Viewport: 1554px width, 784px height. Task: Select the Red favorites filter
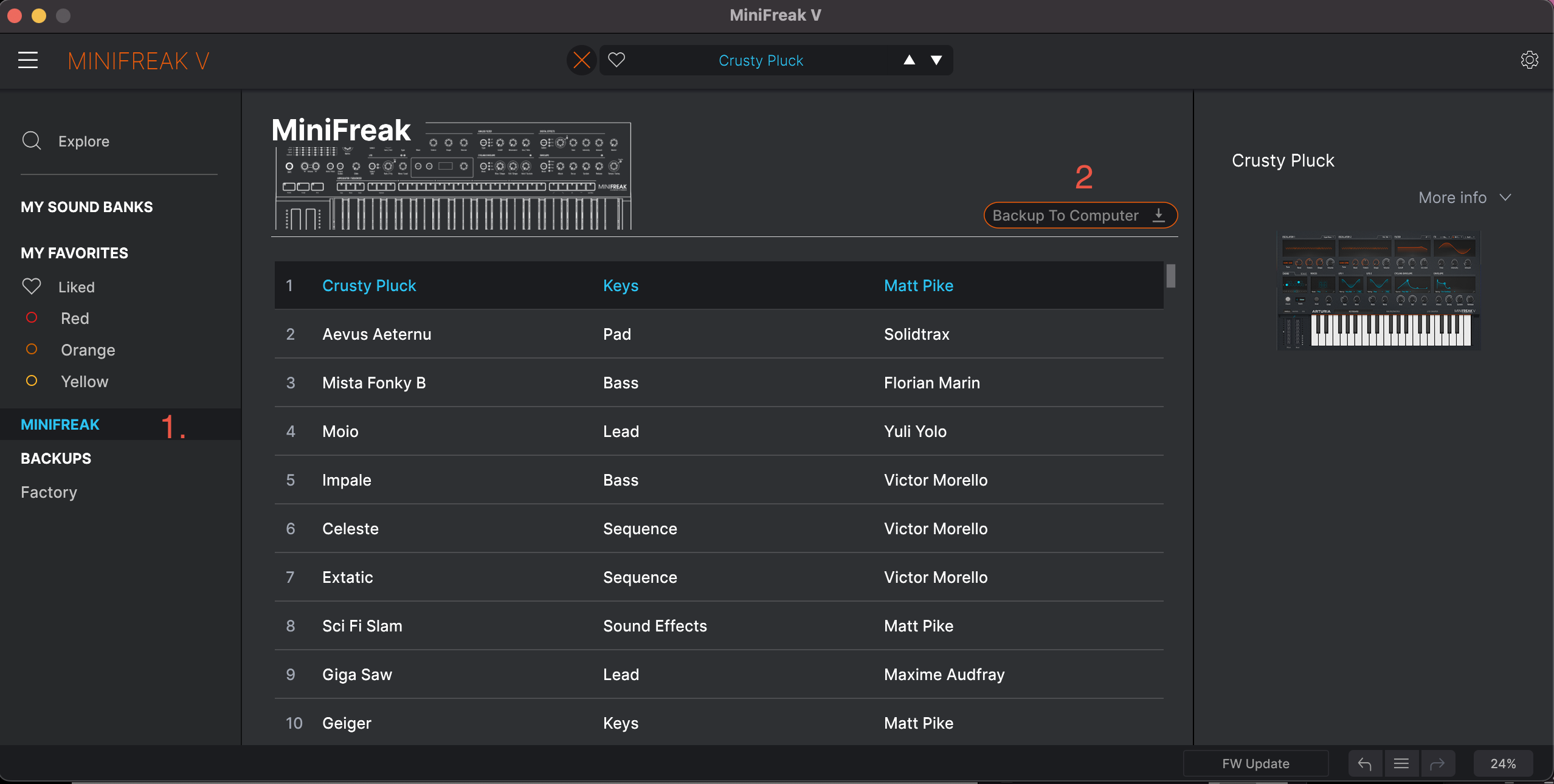74,318
